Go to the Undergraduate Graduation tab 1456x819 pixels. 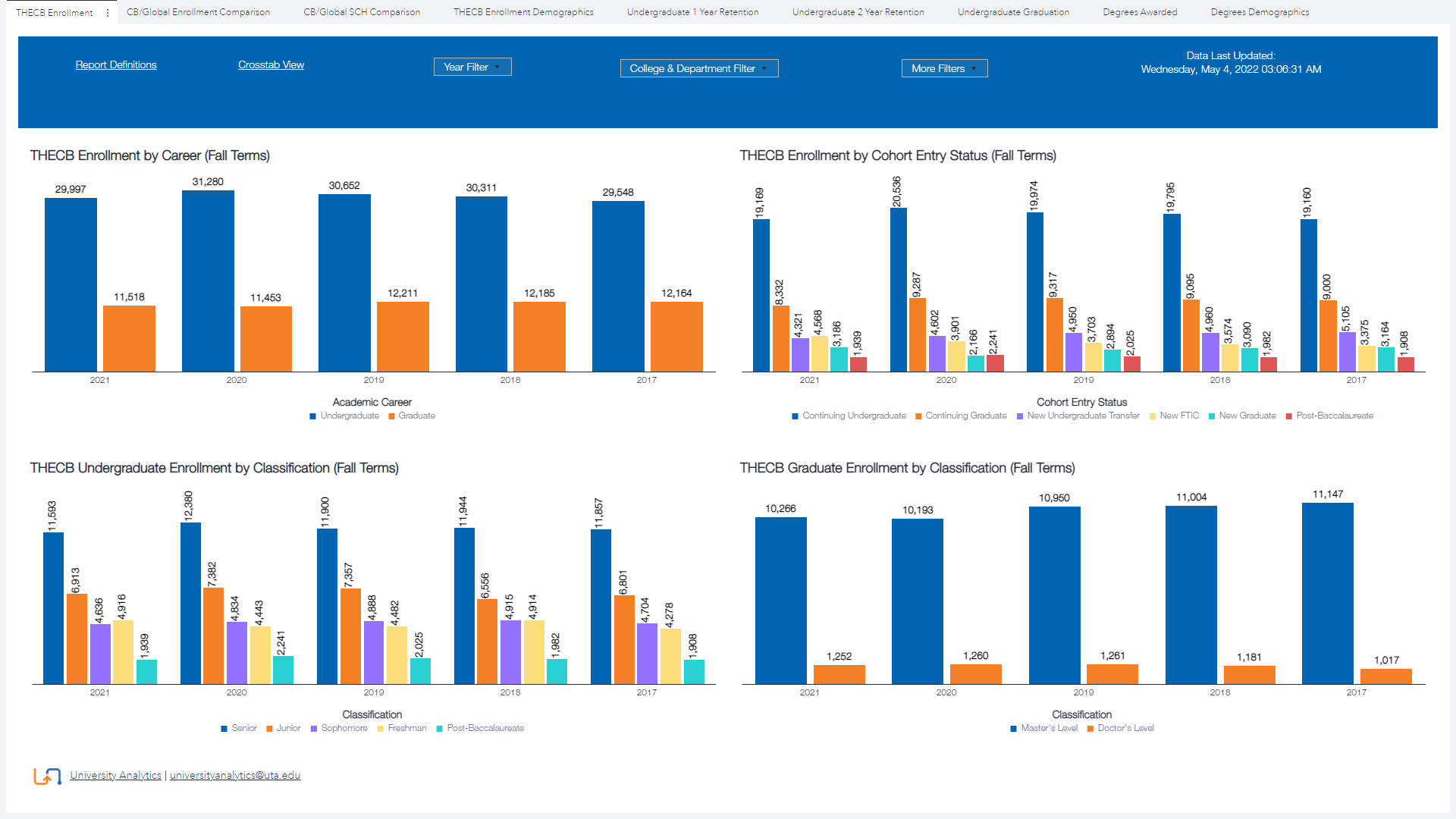(x=1013, y=12)
